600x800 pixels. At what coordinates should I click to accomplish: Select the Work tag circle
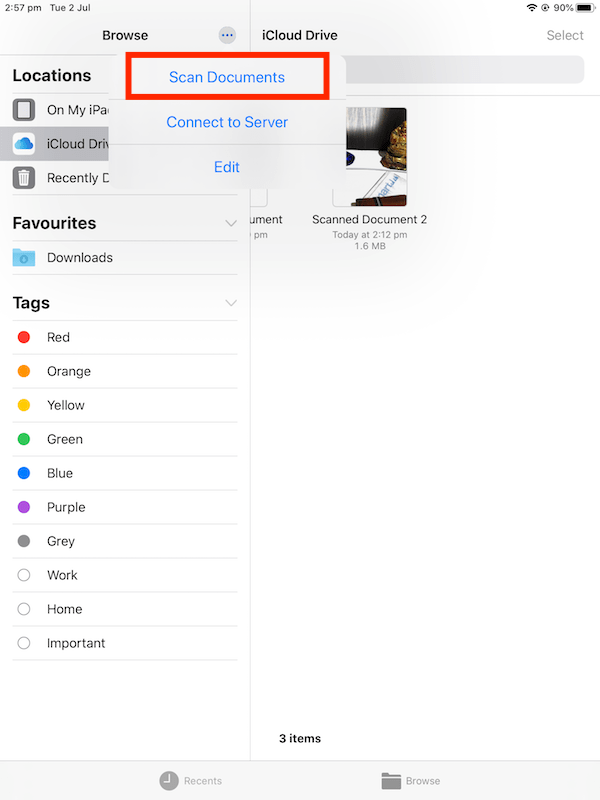click(x=24, y=575)
